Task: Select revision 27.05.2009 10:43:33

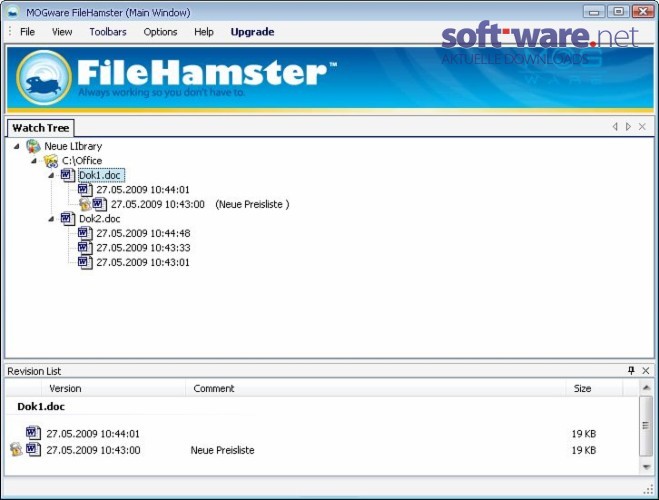Action: [143, 247]
